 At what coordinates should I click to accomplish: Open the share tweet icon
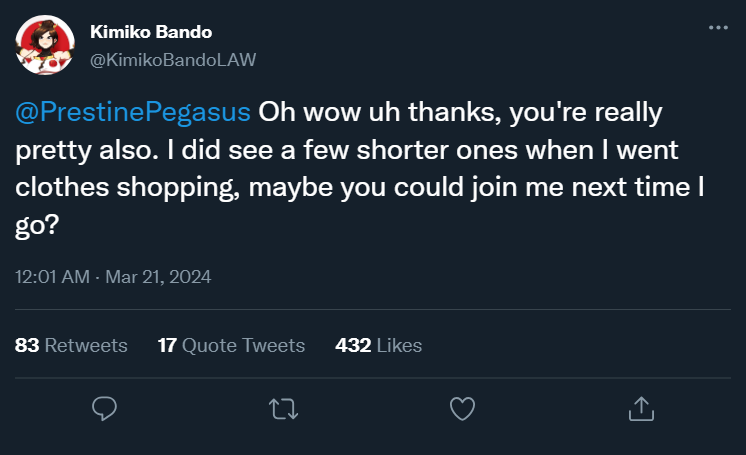pyautogui.click(x=640, y=408)
